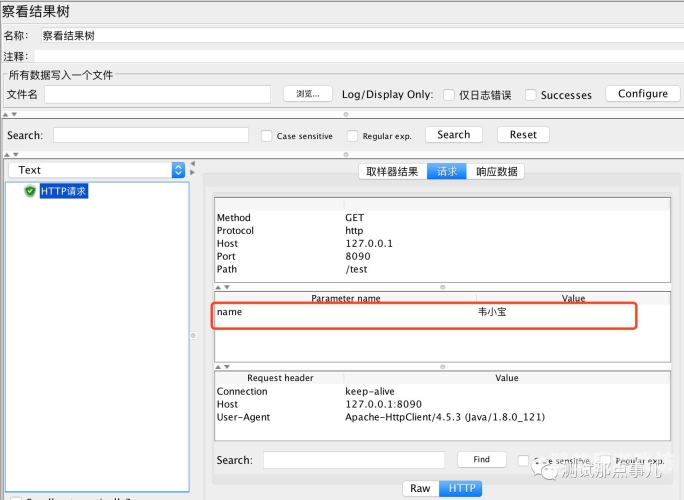Click the collapse arrows above Parameter name table

(222, 287)
